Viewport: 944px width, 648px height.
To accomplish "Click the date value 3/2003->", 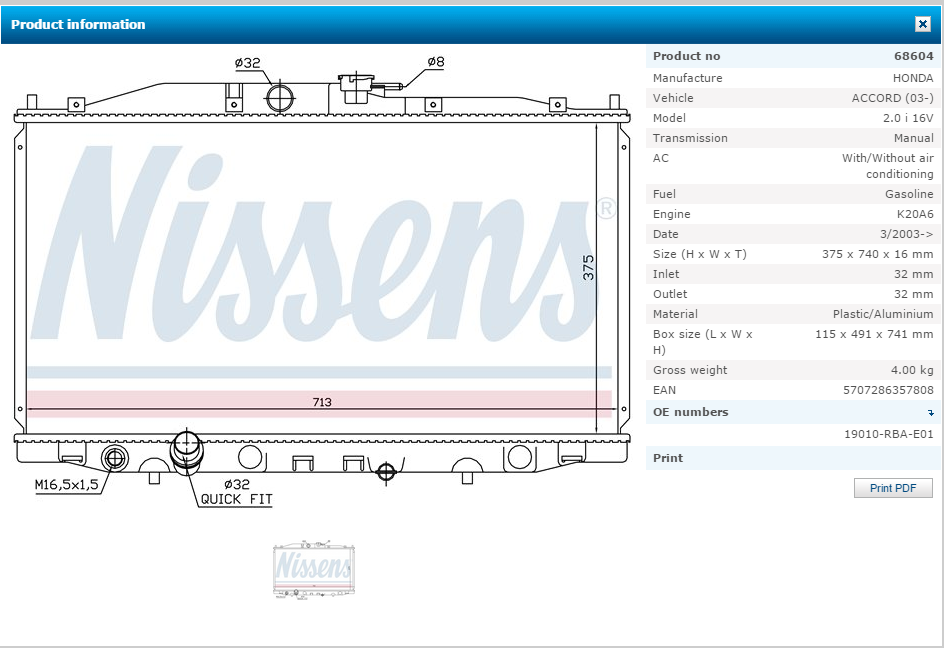I will click(907, 234).
